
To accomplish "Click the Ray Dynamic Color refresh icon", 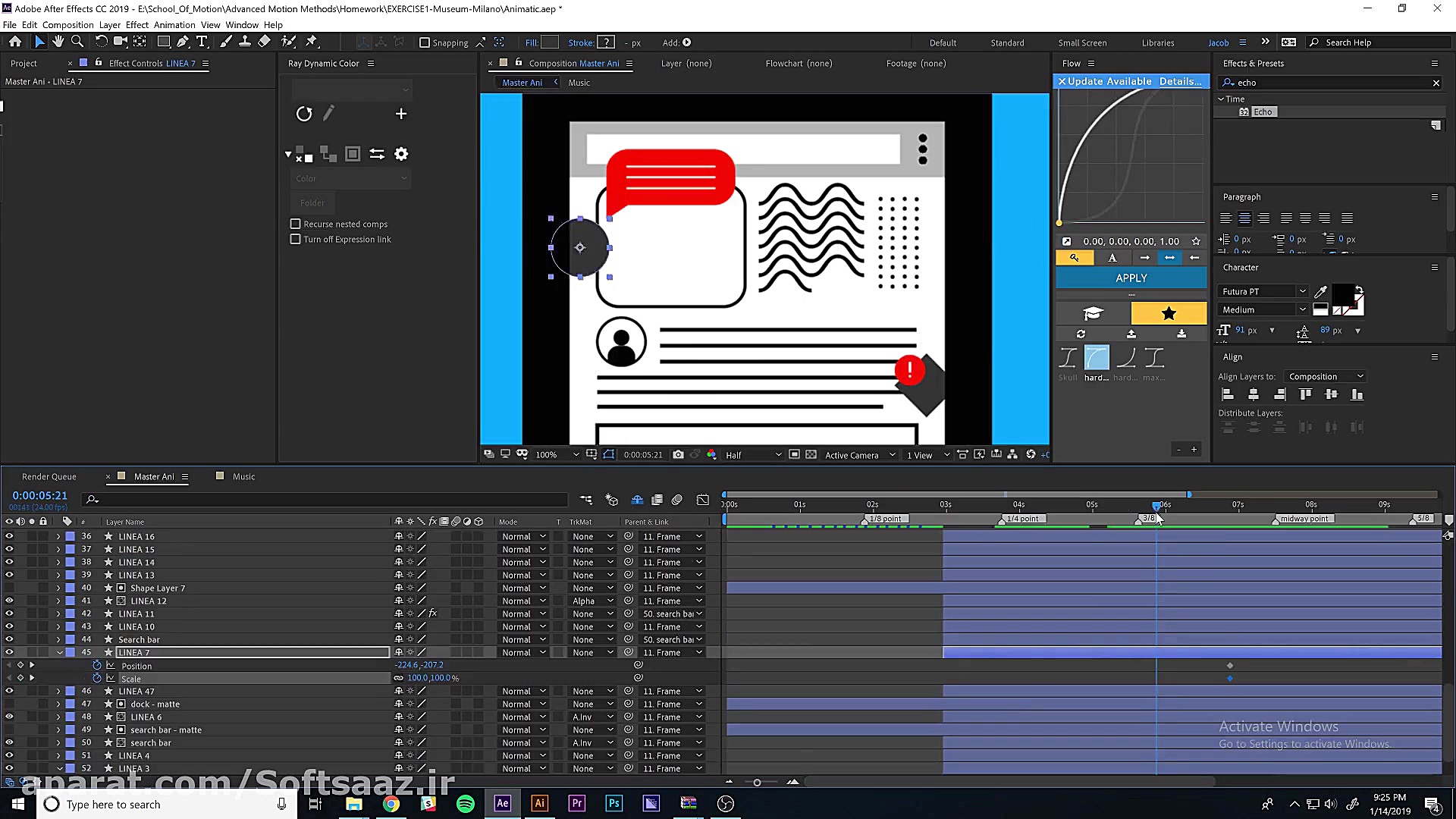I will point(304,114).
